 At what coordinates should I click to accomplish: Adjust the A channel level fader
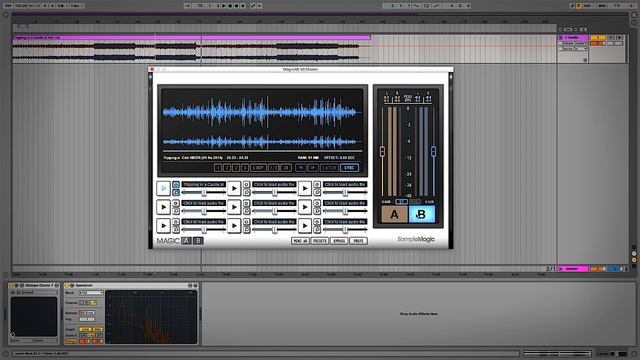[382, 151]
